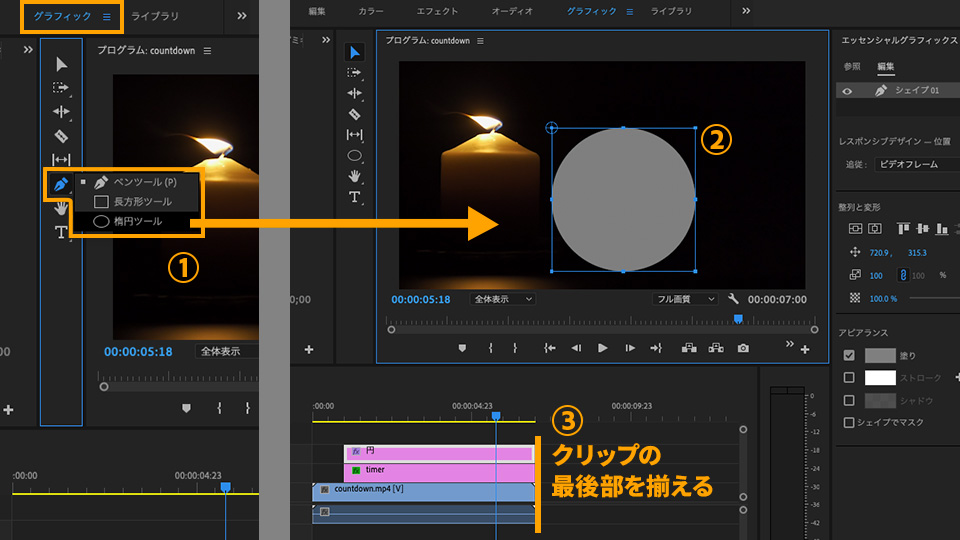Select Ripple Edit tool in right toolbar

point(354,93)
